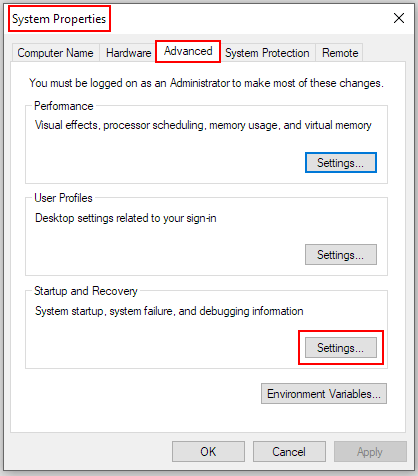The width and height of the screenshot is (418, 476).
Task: Click the desktop settings sign-in description
Action: pos(126,218)
